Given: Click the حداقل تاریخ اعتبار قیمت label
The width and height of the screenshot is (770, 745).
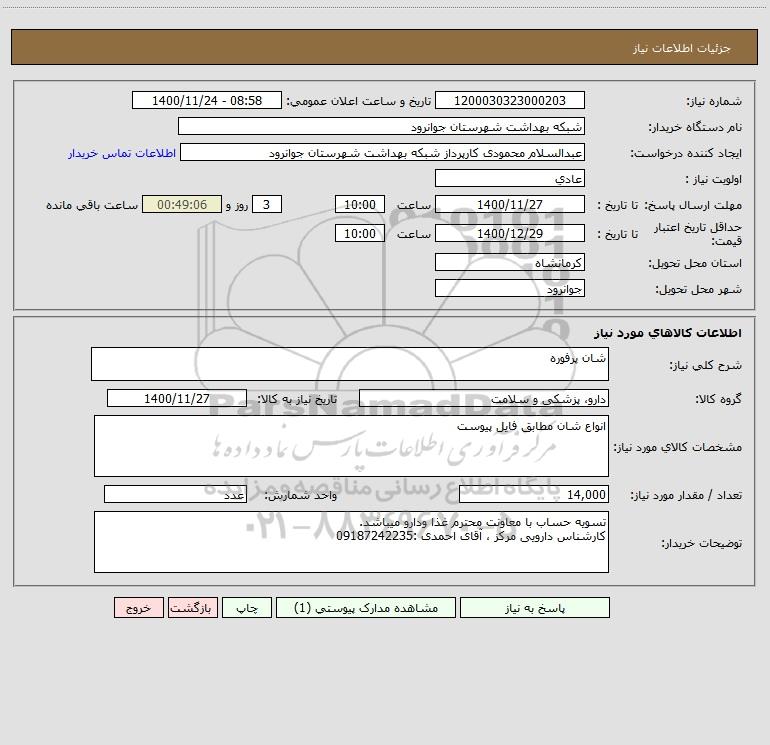Looking at the screenshot, I should tap(698, 234).
